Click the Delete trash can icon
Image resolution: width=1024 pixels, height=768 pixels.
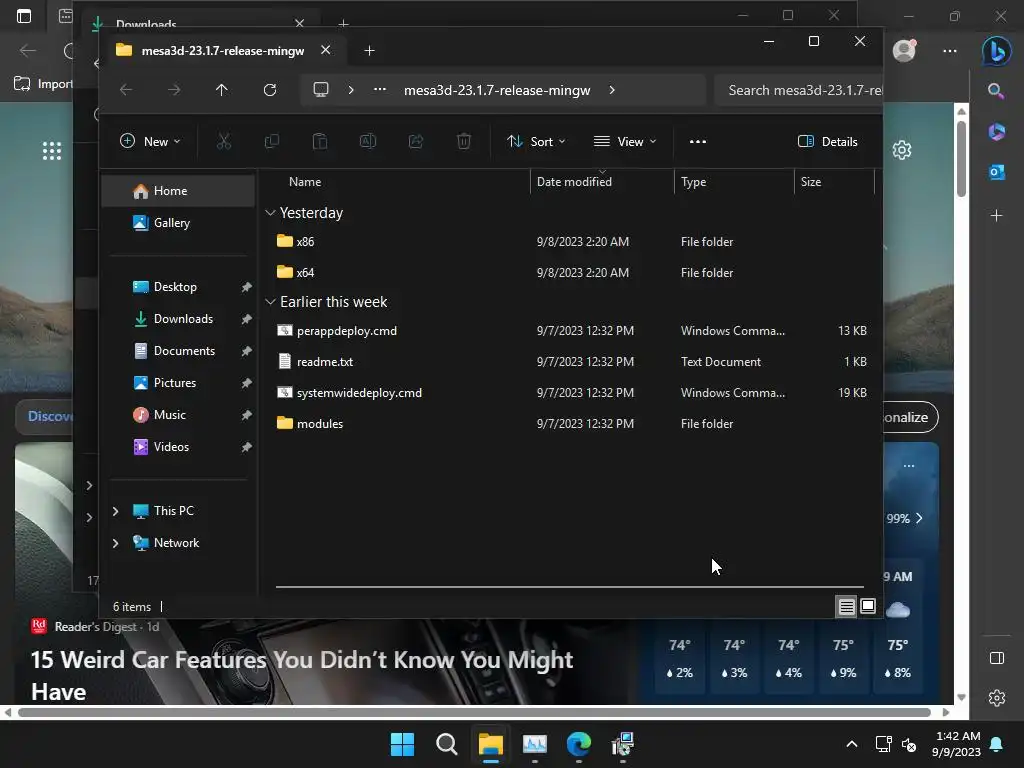pyautogui.click(x=464, y=141)
